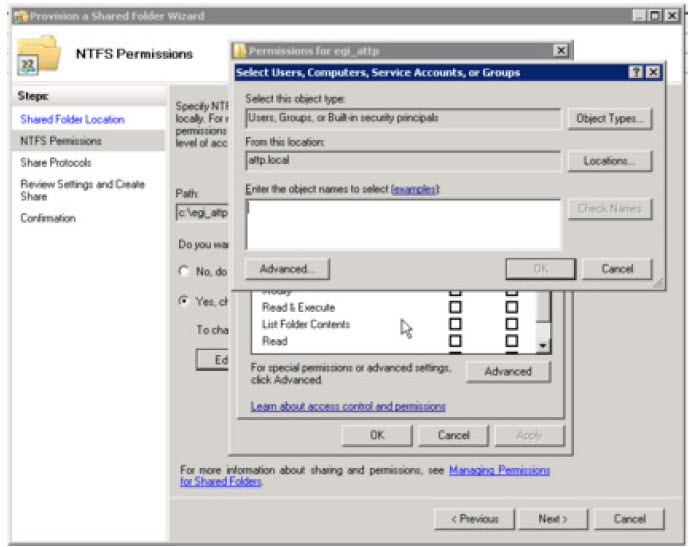
Task: Click the wizard title bar icon
Action: (x=20, y=16)
